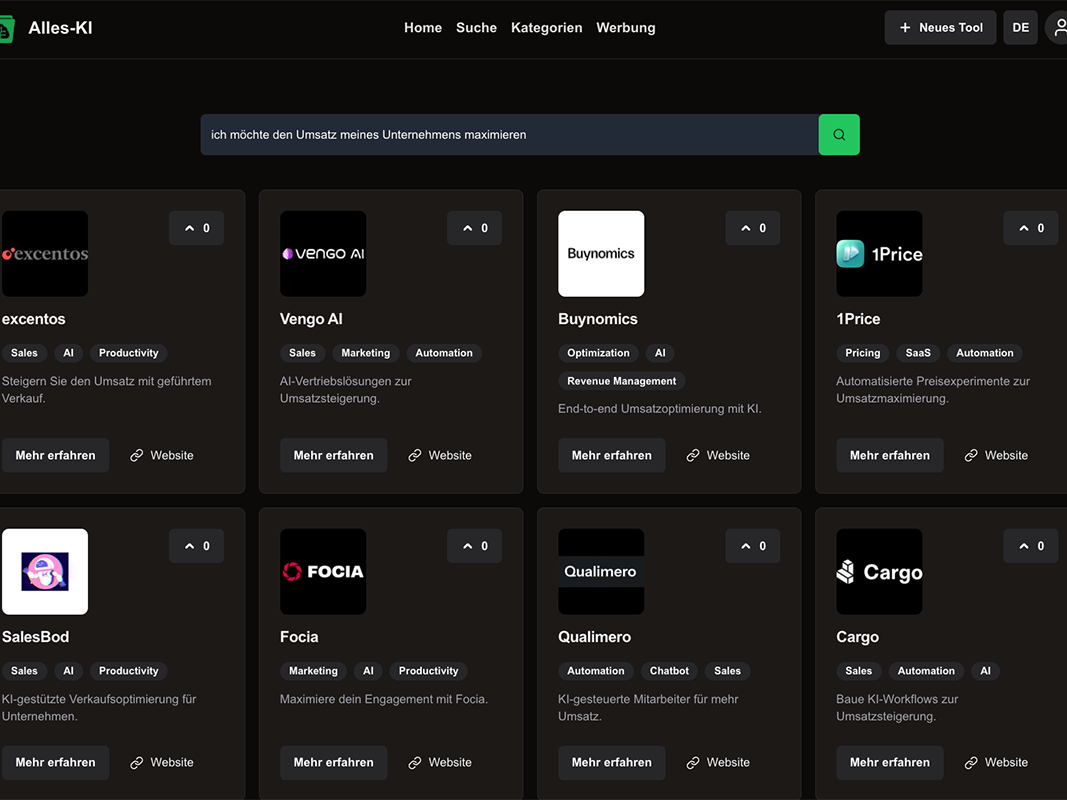Upvote the Buynomics tool
Viewport: 1067px width, 800px height.
coord(753,228)
